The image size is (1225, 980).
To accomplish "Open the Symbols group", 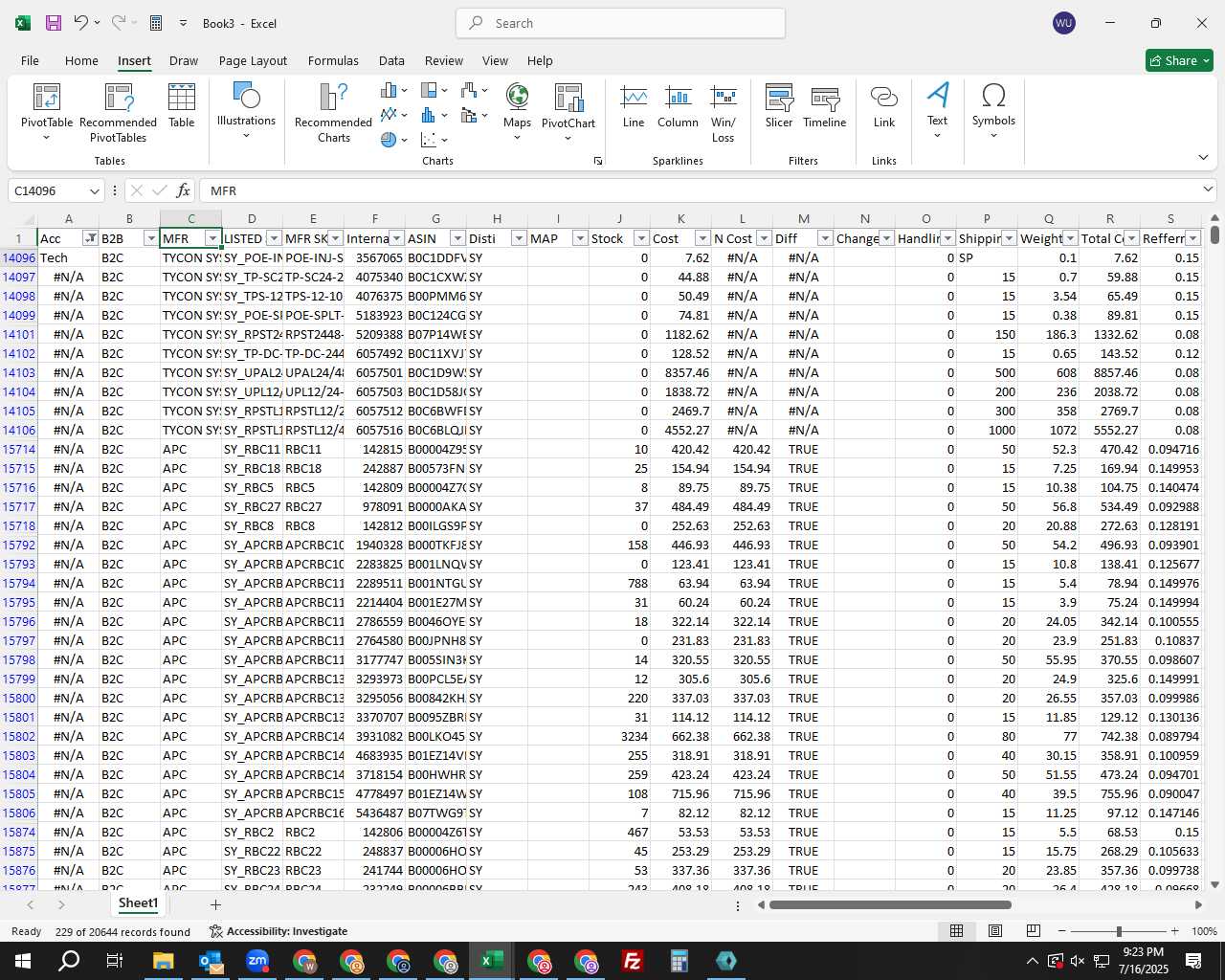I will pyautogui.click(x=993, y=109).
